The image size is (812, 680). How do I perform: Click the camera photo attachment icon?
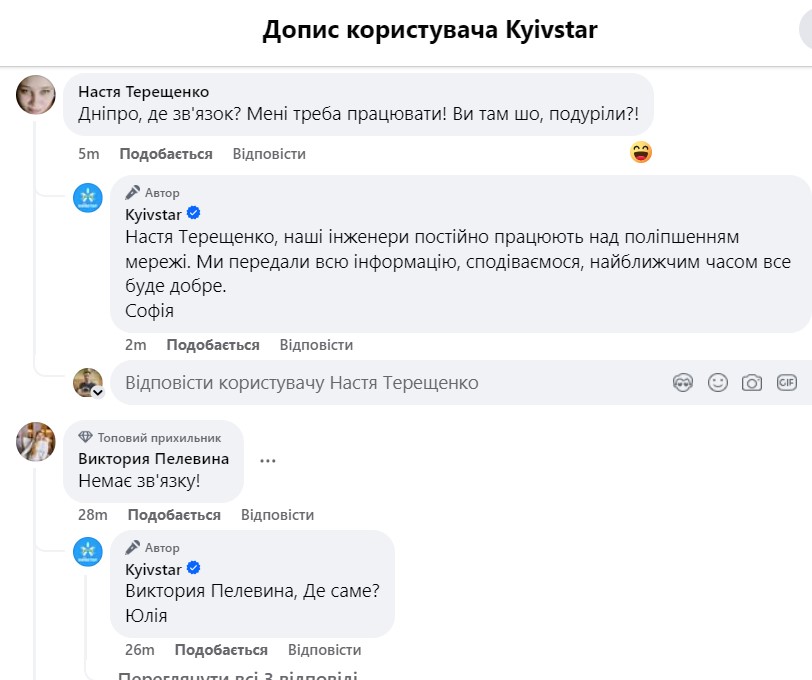751,383
